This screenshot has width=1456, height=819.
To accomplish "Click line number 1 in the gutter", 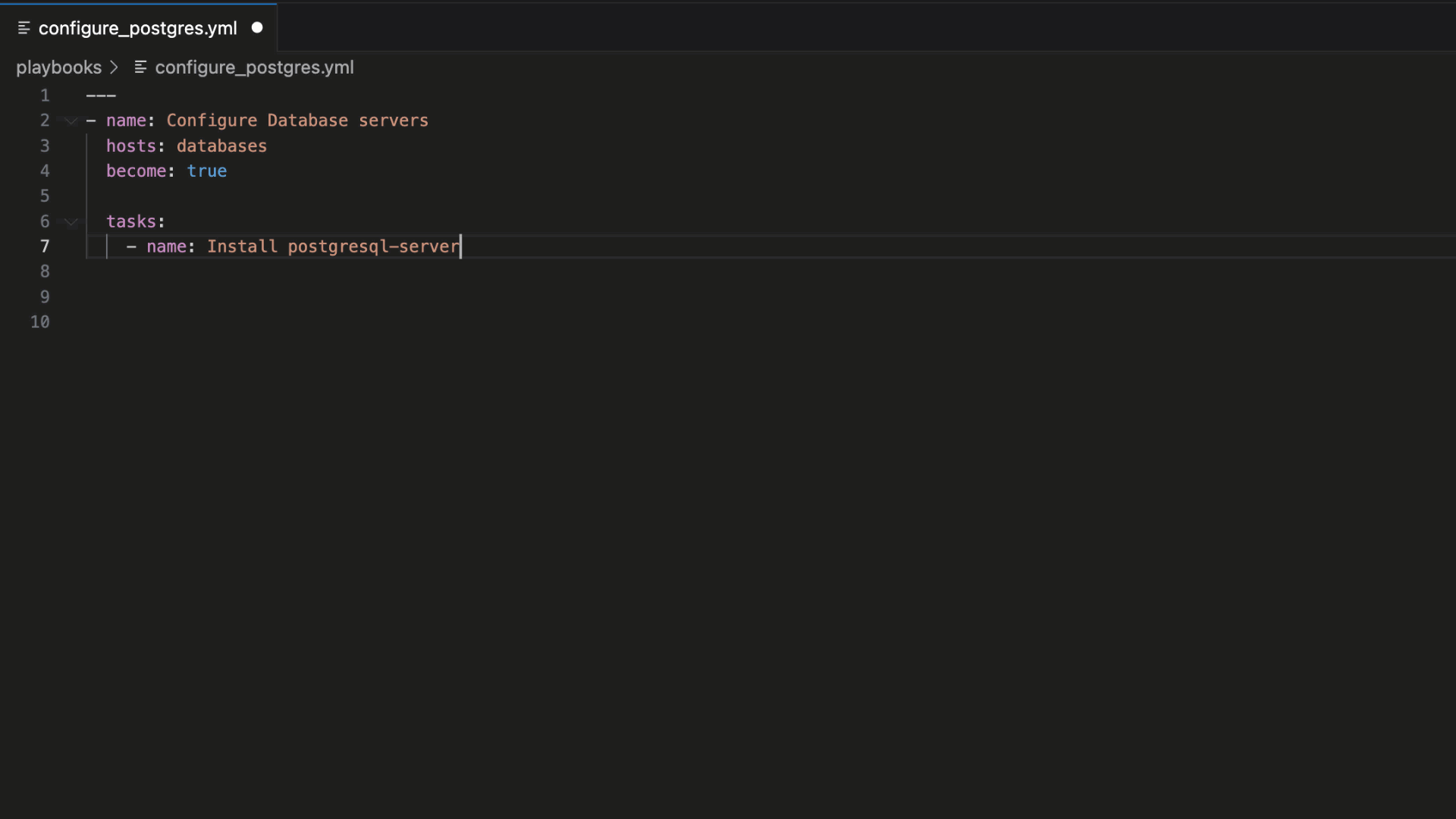I will pyautogui.click(x=44, y=95).
